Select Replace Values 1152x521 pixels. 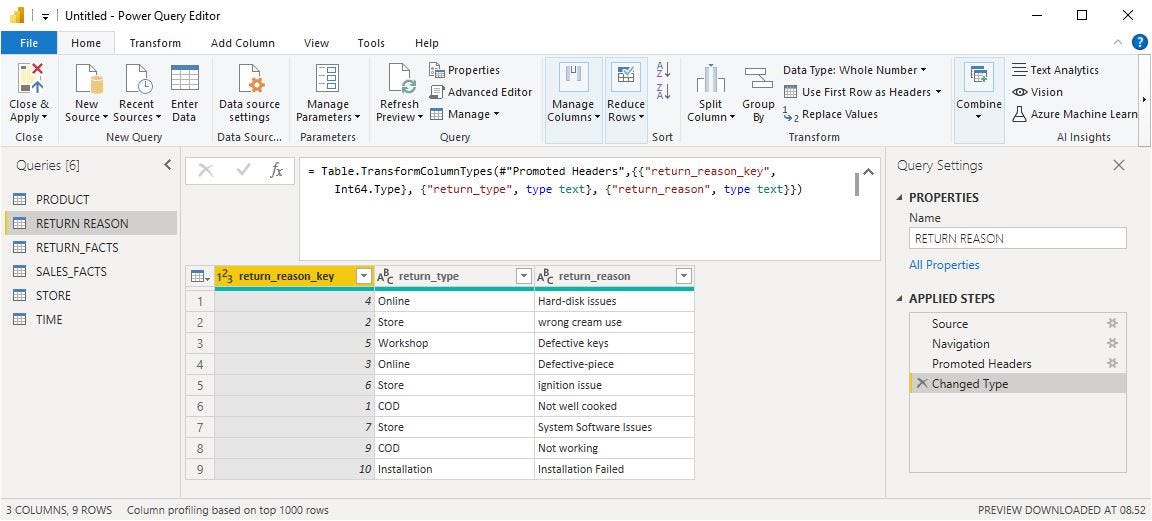[x=830, y=114]
